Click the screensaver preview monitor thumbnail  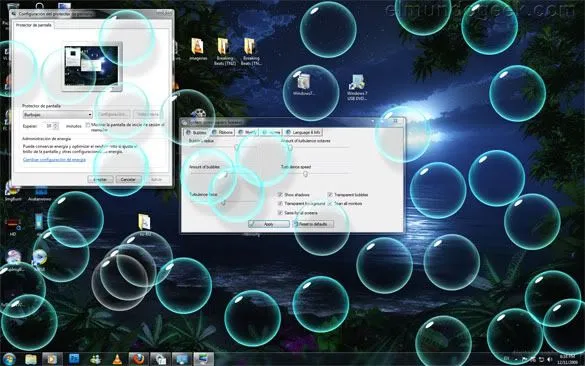pos(91,66)
